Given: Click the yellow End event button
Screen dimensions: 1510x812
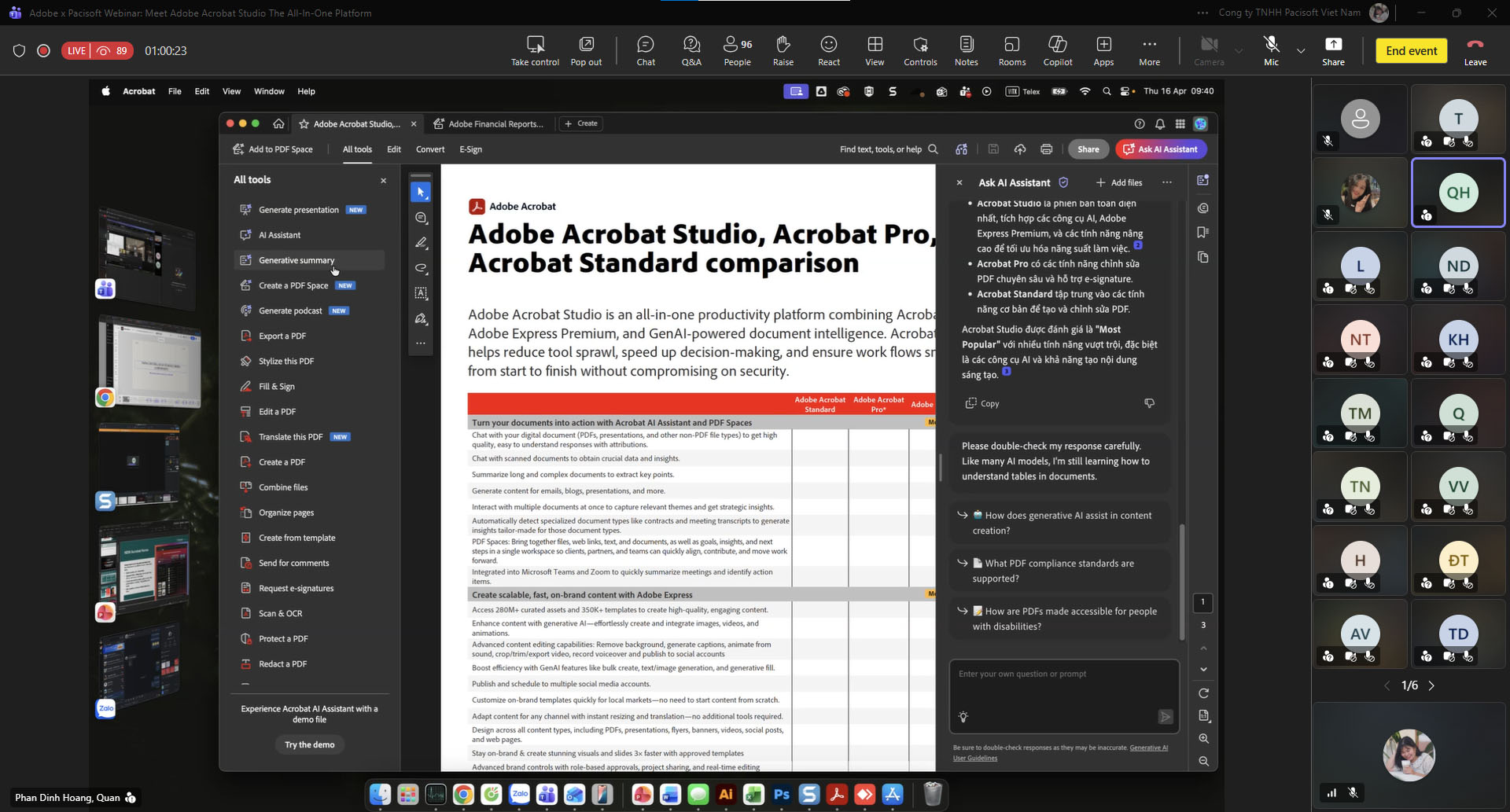Looking at the screenshot, I should 1411,50.
